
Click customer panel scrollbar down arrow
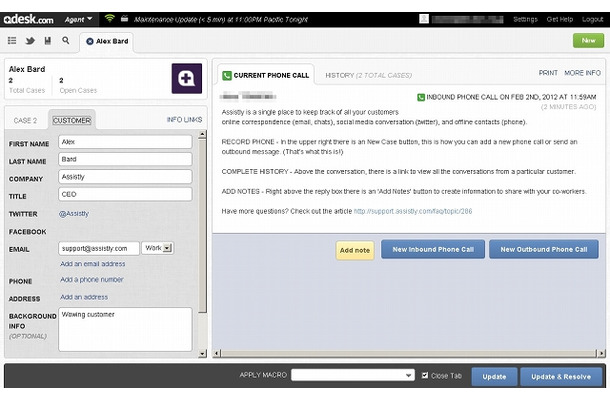(x=202, y=354)
